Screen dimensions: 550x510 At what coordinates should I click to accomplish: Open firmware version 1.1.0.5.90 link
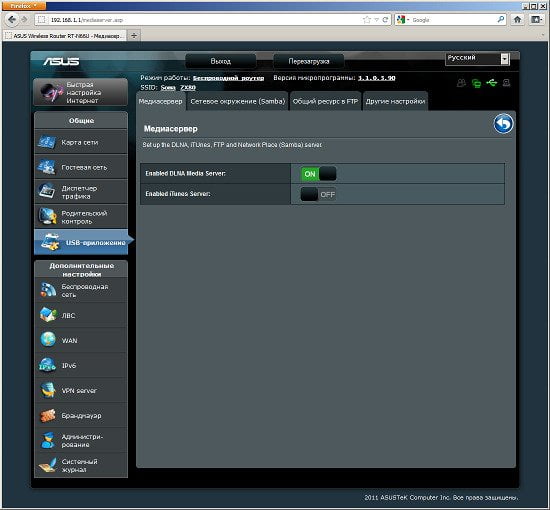376,78
